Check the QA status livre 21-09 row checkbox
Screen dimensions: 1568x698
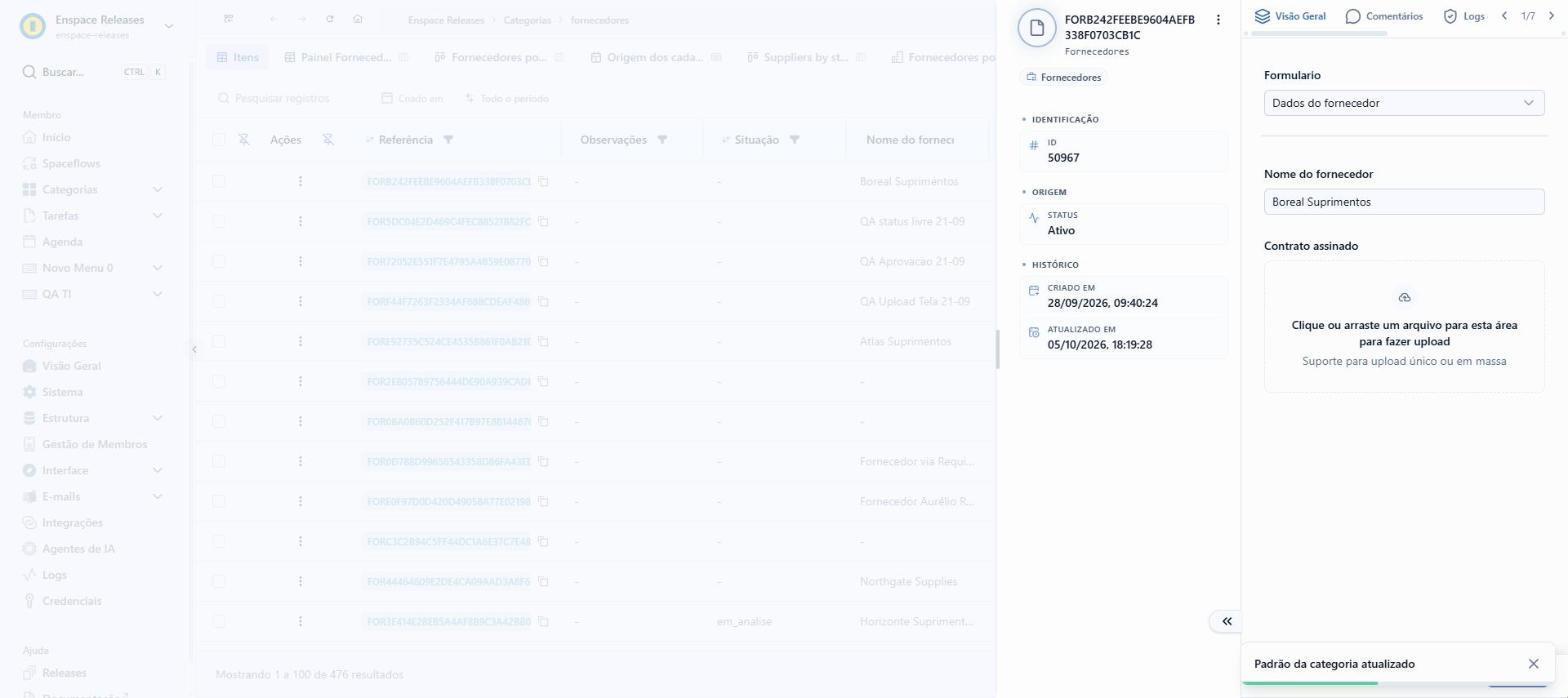(x=219, y=222)
